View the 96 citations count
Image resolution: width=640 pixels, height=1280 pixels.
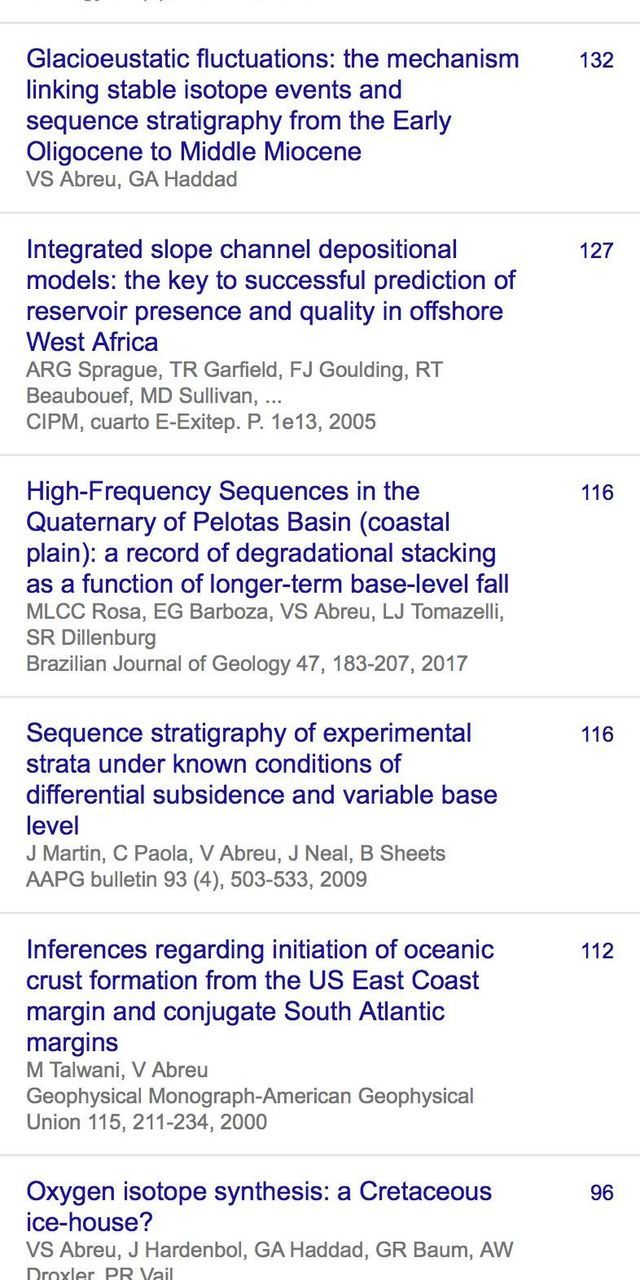[x=601, y=1193]
